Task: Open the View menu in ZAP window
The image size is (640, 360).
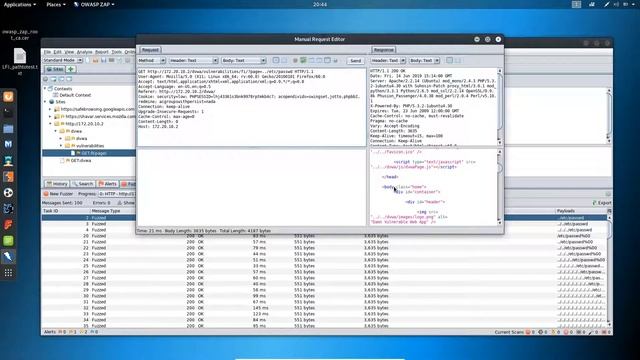Action: (x=69, y=52)
